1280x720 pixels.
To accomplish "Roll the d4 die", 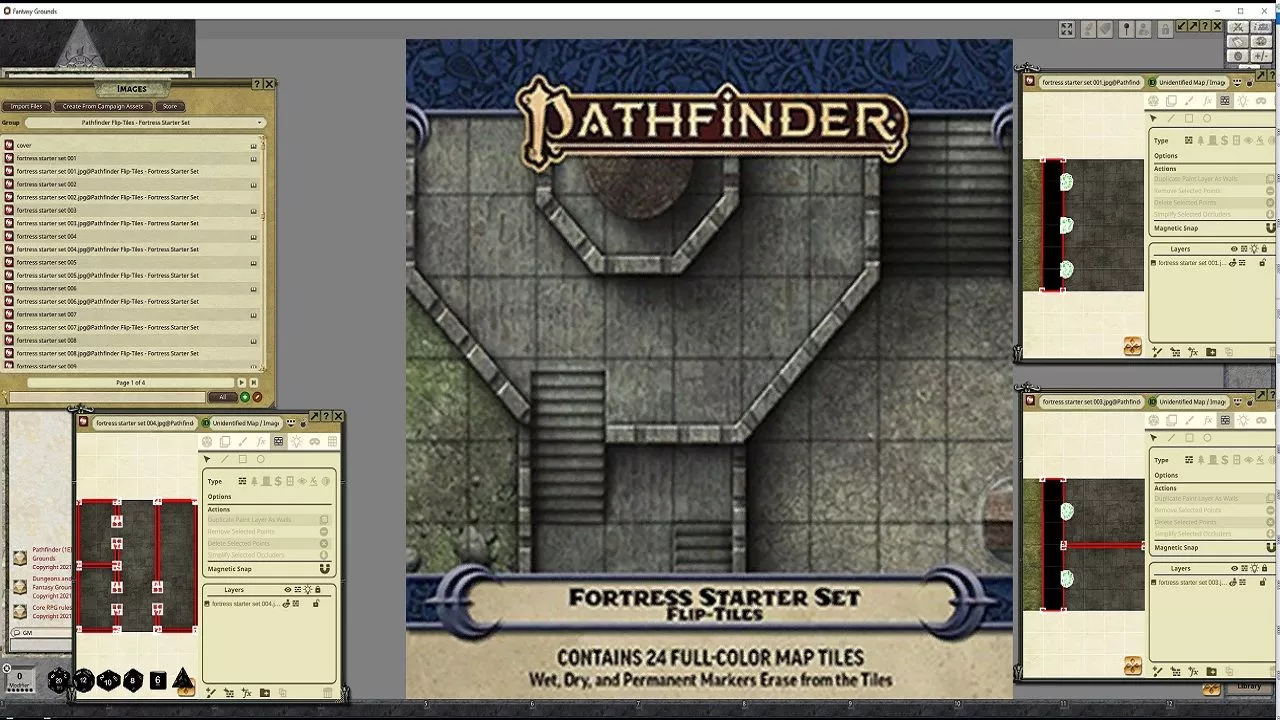I will pos(182,680).
